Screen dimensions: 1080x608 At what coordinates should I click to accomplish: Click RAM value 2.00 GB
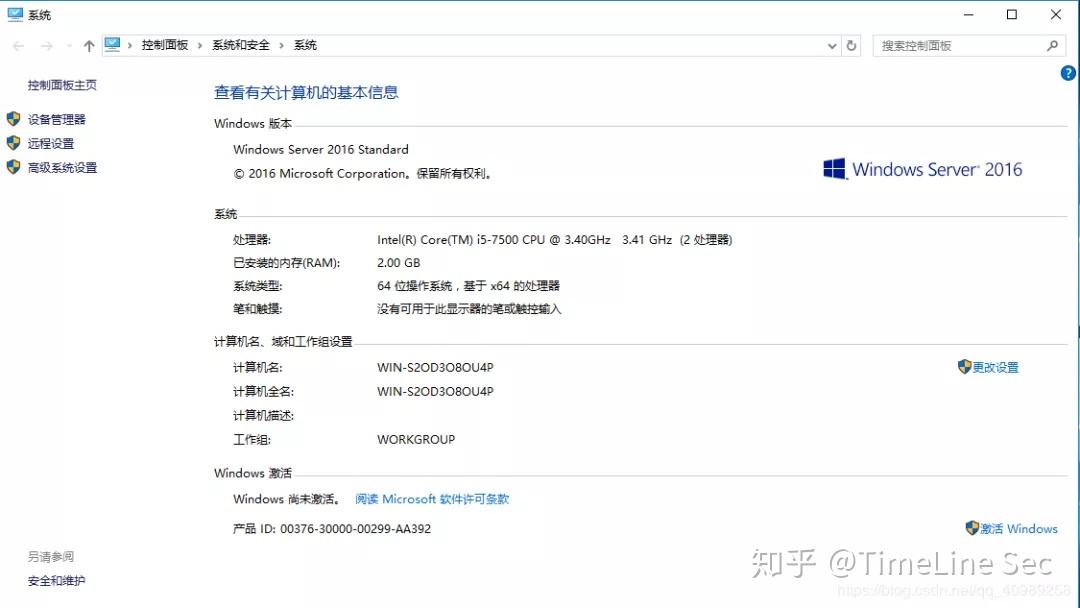tap(398, 263)
